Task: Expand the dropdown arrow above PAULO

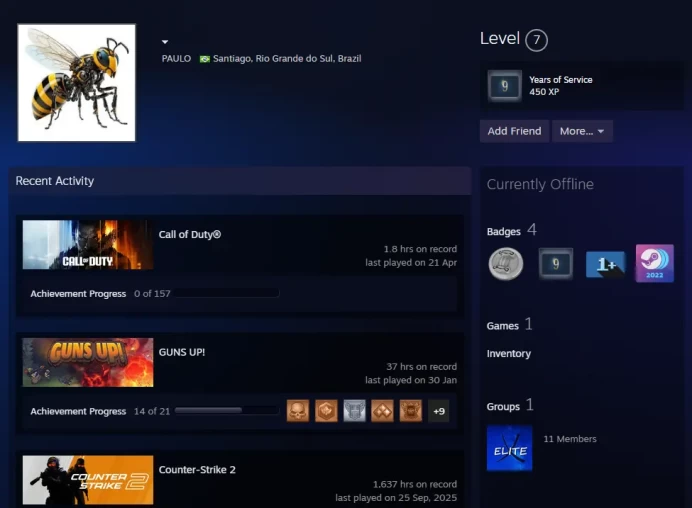Action: point(165,42)
